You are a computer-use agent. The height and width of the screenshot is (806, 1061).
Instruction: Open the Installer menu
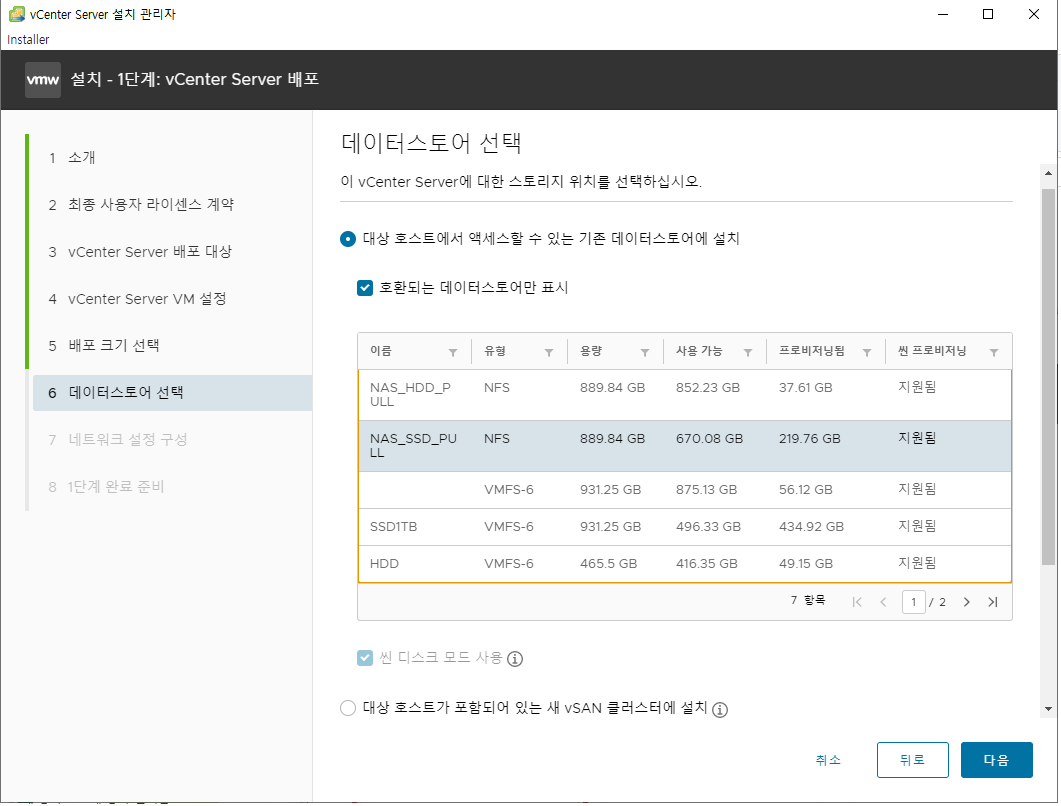pos(28,39)
